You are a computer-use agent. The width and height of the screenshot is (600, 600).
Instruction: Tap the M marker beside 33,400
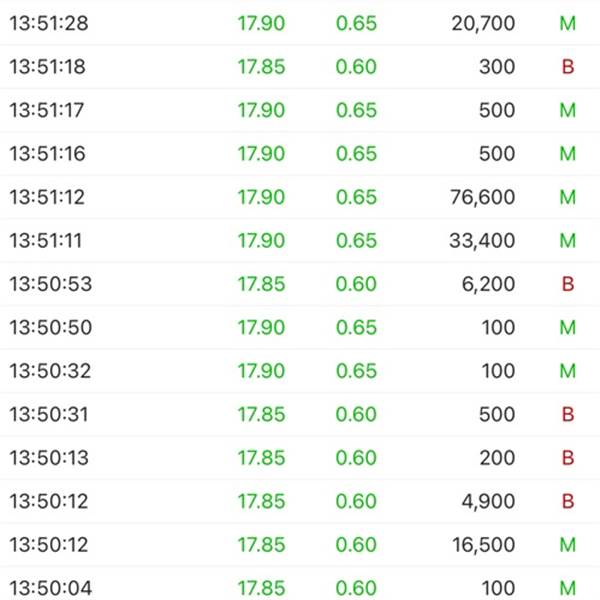pos(568,240)
